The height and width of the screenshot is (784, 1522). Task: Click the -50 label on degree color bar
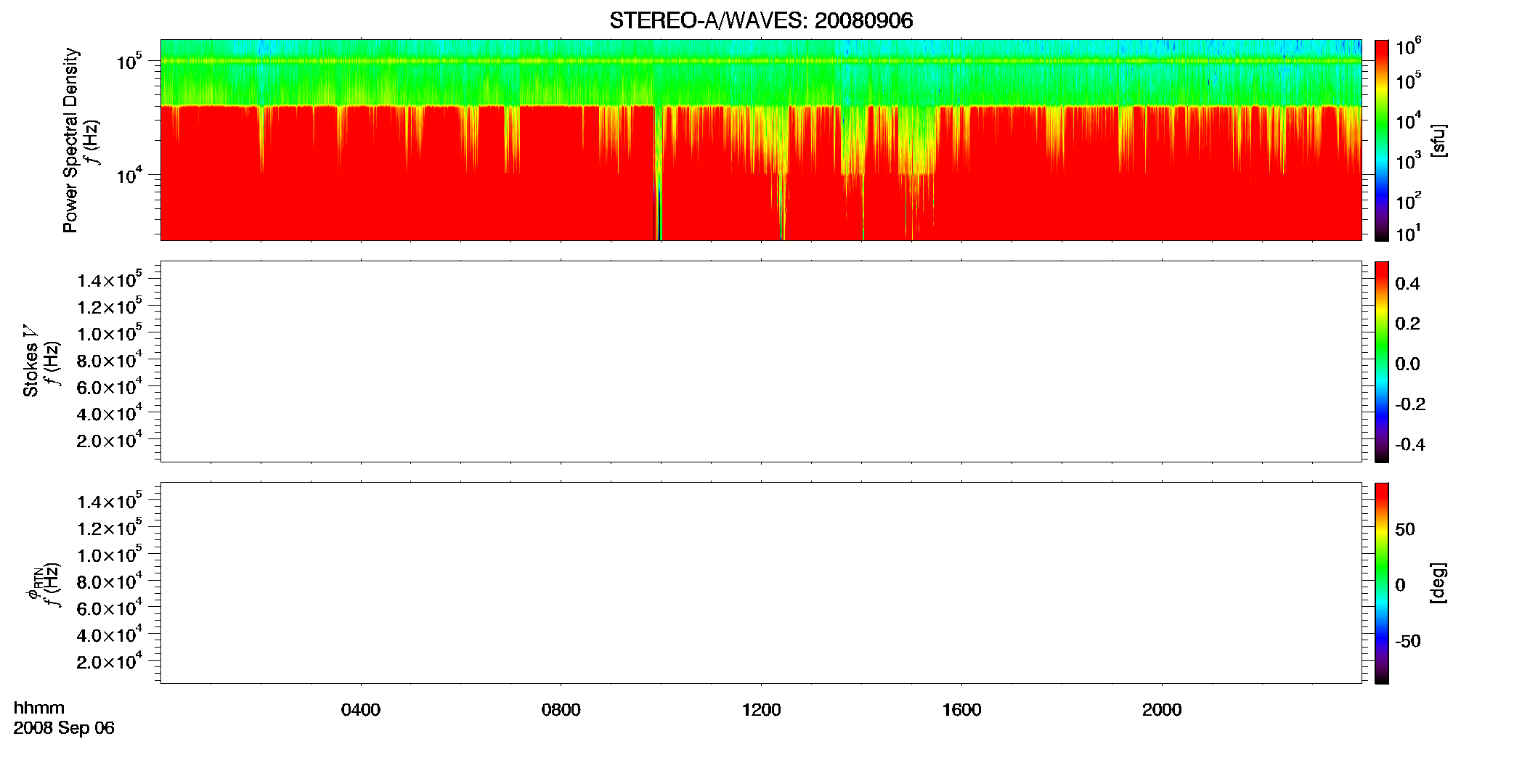click(1408, 641)
